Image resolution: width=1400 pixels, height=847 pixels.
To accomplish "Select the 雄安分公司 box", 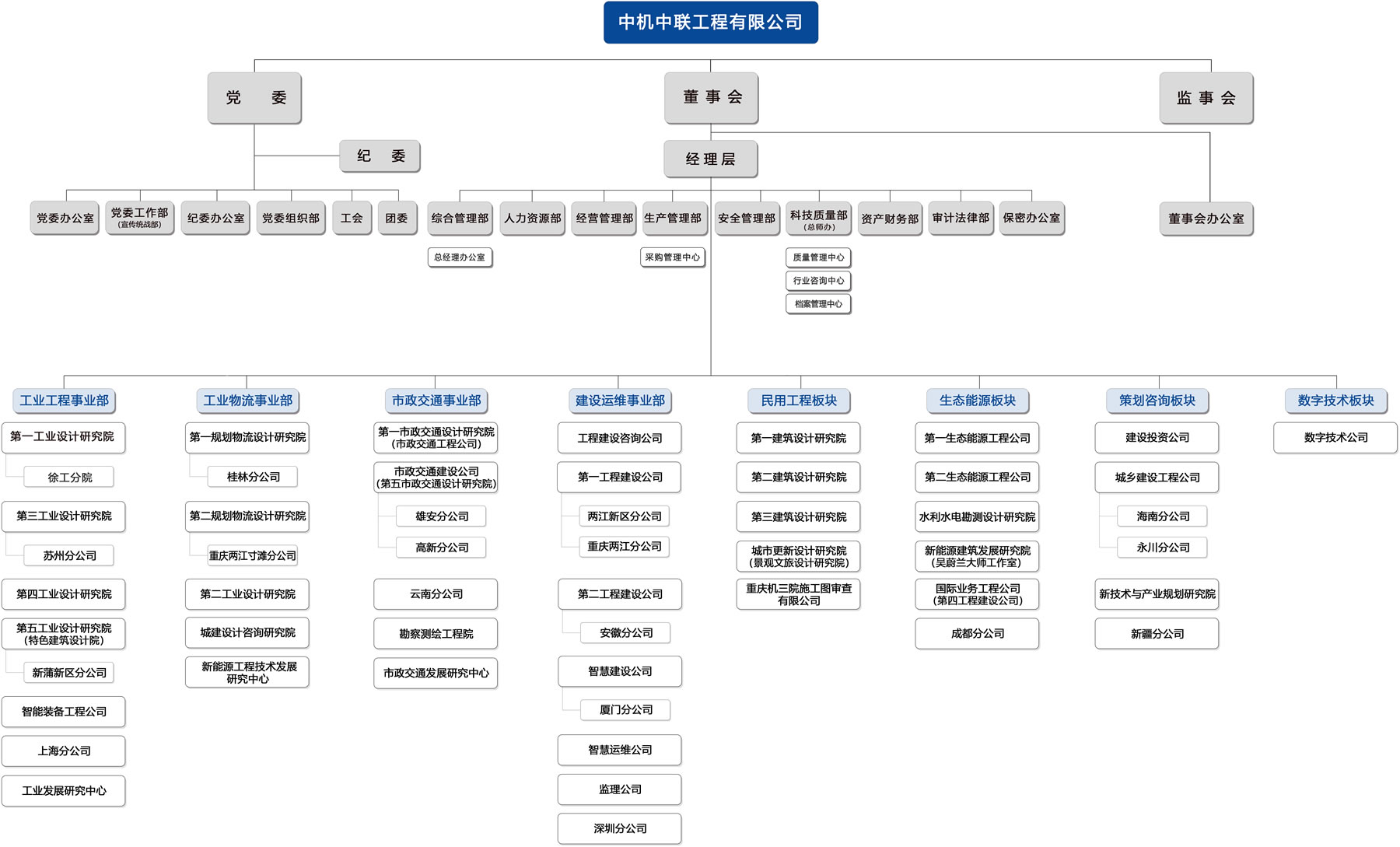I will 442,516.
